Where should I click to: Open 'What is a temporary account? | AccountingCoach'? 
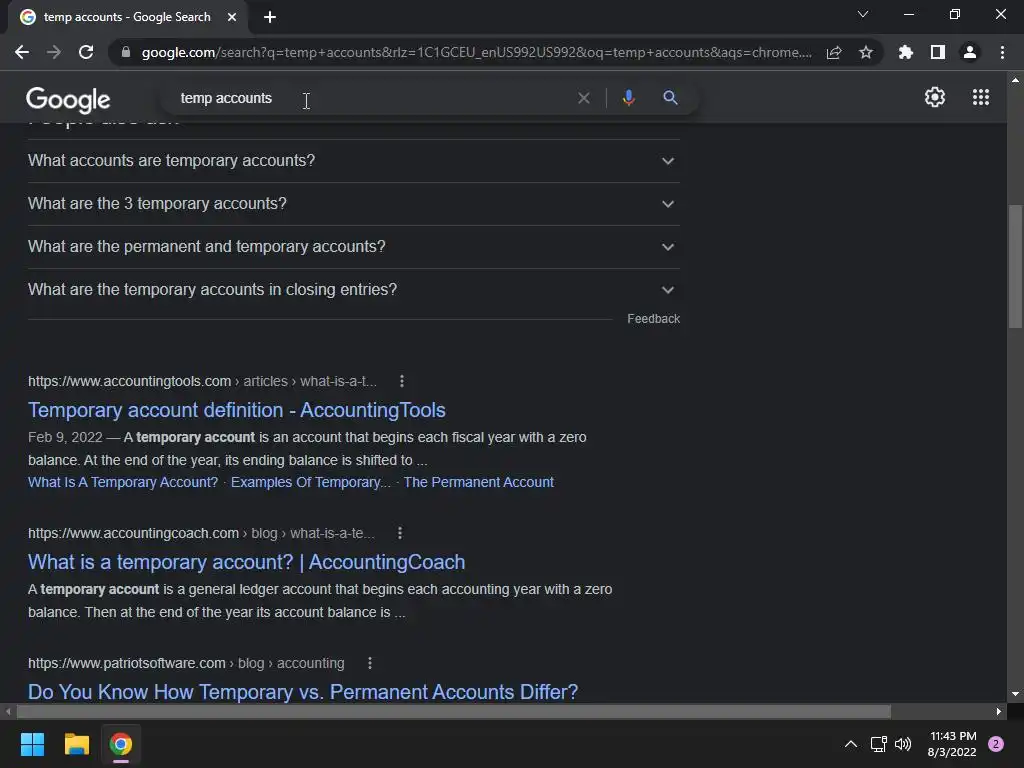coord(246,562)
